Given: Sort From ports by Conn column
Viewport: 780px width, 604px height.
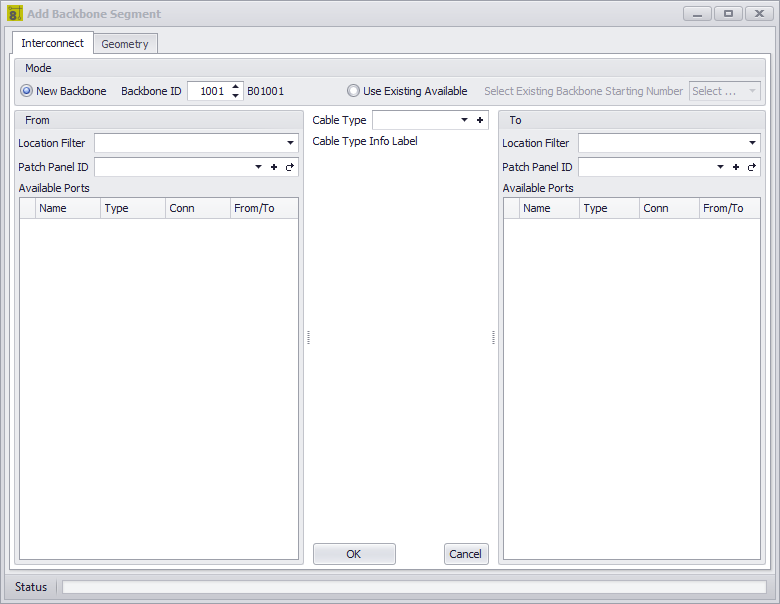Looking at the screenshot, I should pyautogui.click(x=198, y=208).
